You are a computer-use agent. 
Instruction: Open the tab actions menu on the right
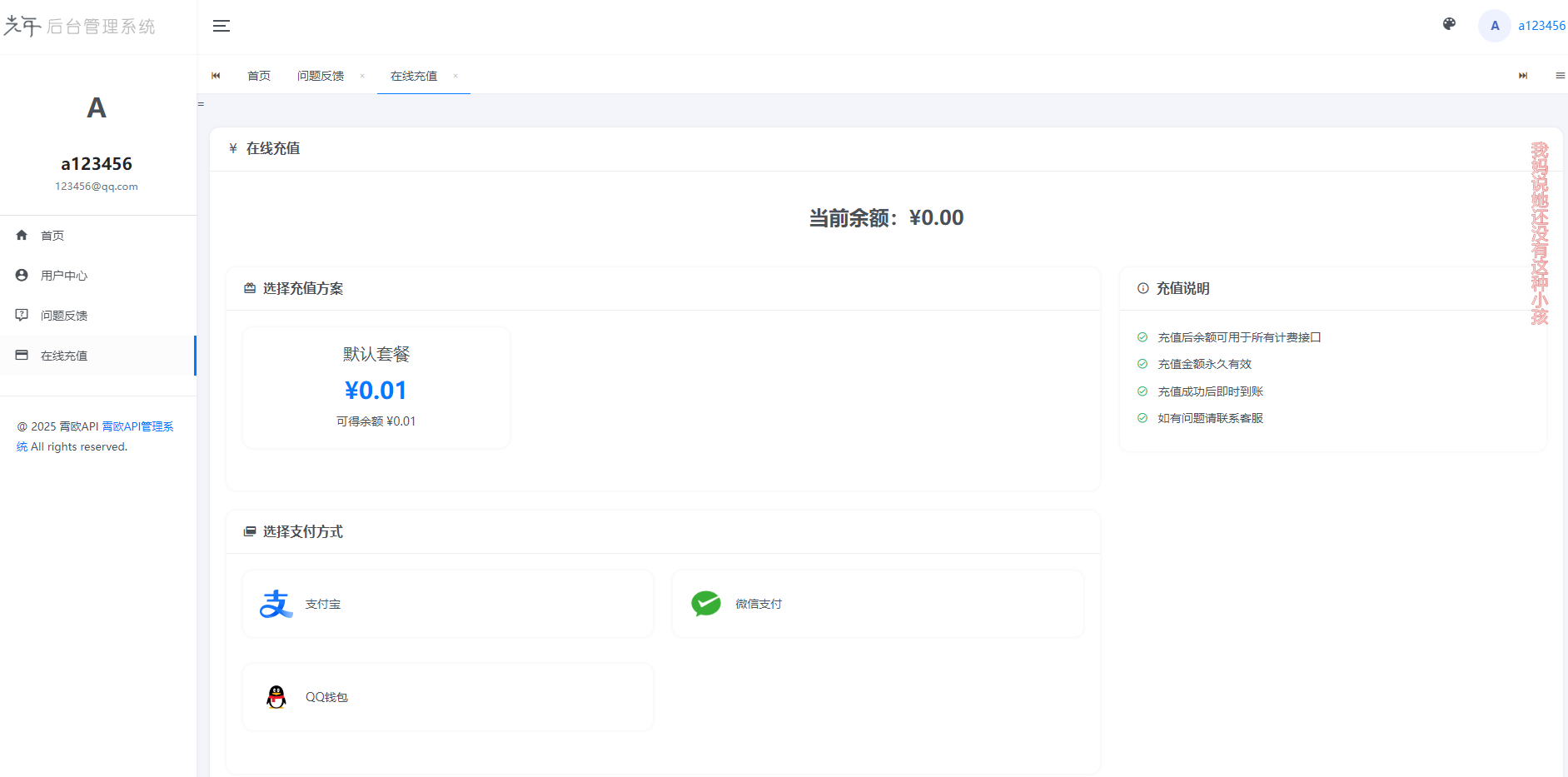point(1561,76)
